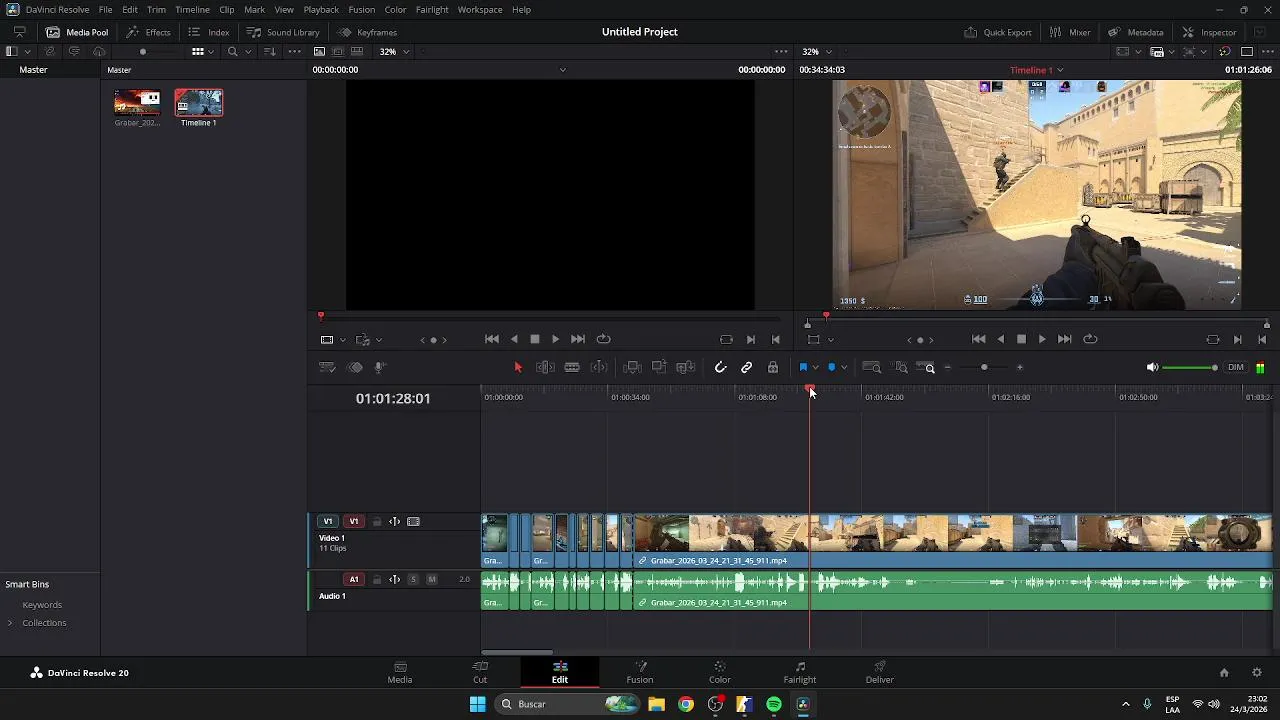Image resolution: width=1280 pixels, height=720 pixels.
Task: Open the flag color dropdown arrow
Action: coord(816,368)
